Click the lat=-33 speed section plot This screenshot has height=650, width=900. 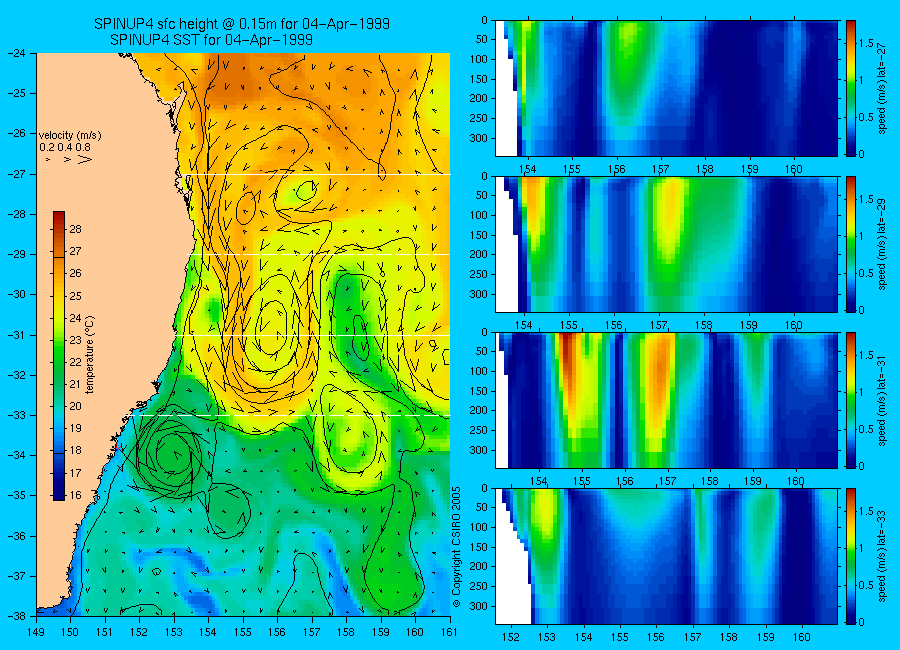click(x=666, y=556)
